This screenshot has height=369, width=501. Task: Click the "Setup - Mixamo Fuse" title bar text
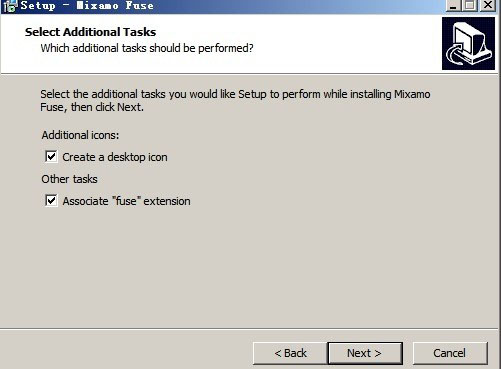tap(87, 6)
